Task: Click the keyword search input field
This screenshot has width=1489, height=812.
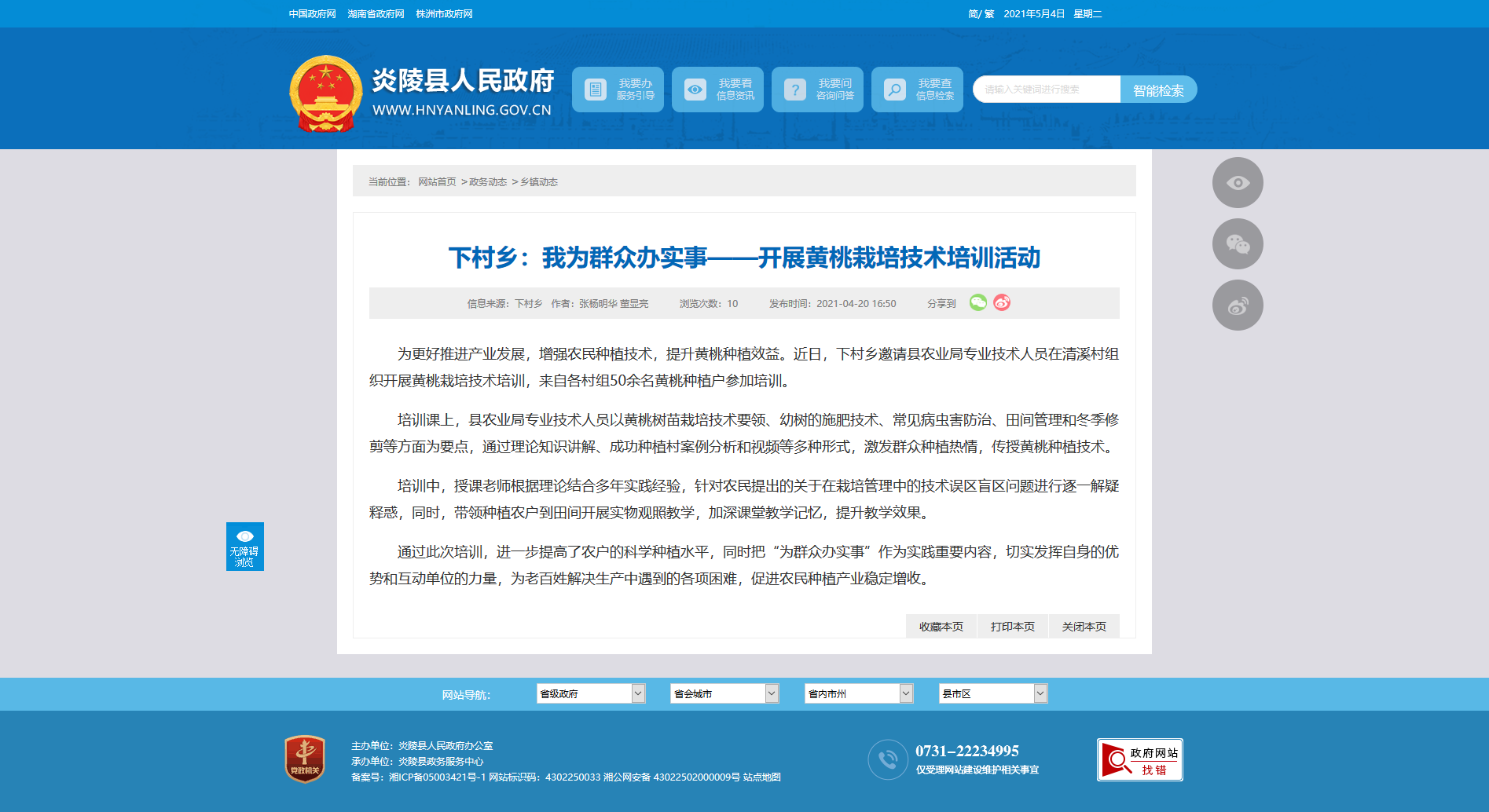Action: (1047, 90)
